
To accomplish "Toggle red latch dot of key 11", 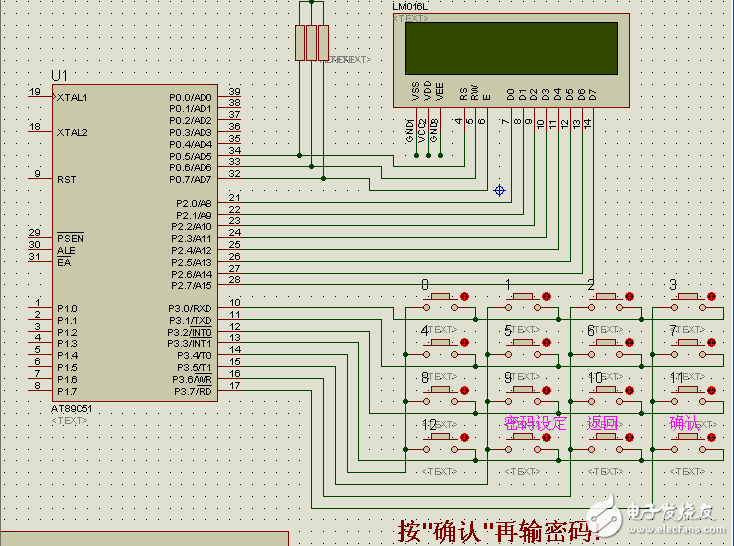I will tap(712, 390).
